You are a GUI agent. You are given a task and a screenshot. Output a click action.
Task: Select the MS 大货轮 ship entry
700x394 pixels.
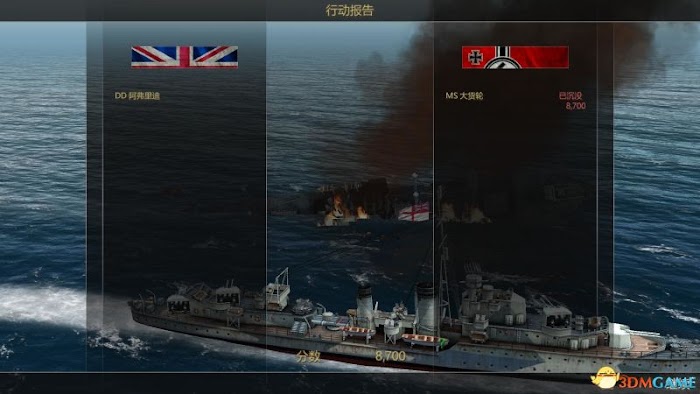click(x=464, y=95)
